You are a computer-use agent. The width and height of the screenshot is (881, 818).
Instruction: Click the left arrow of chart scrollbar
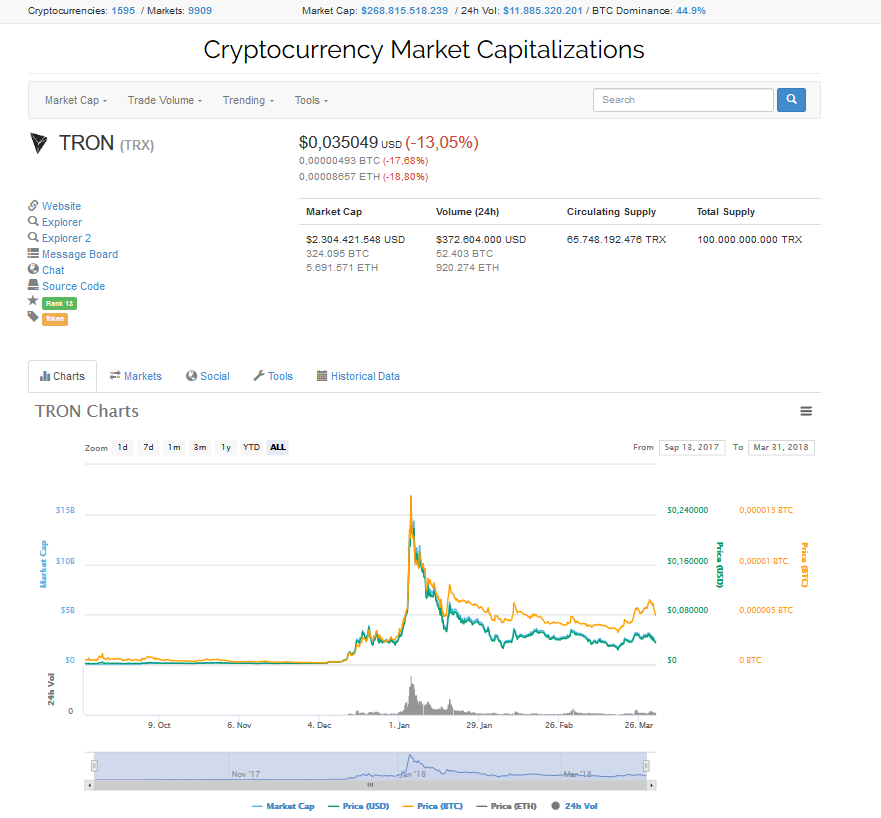89,785
